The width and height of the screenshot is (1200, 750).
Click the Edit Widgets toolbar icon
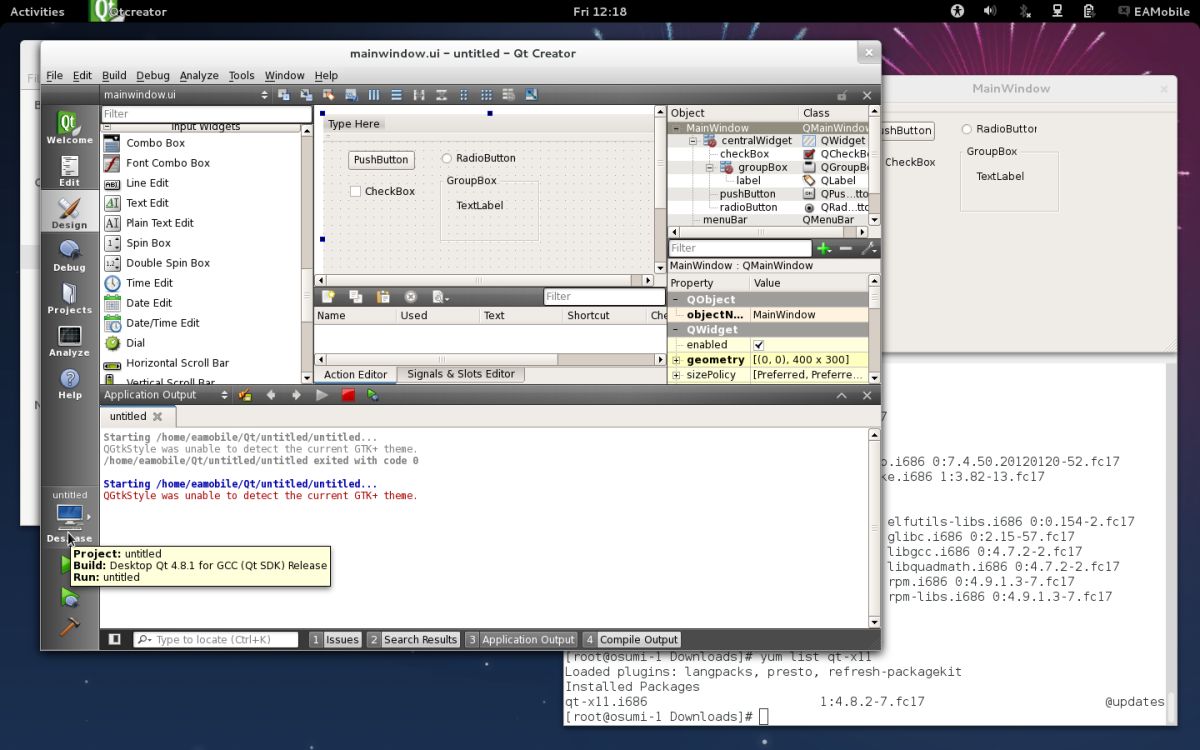tap(284, 95)
